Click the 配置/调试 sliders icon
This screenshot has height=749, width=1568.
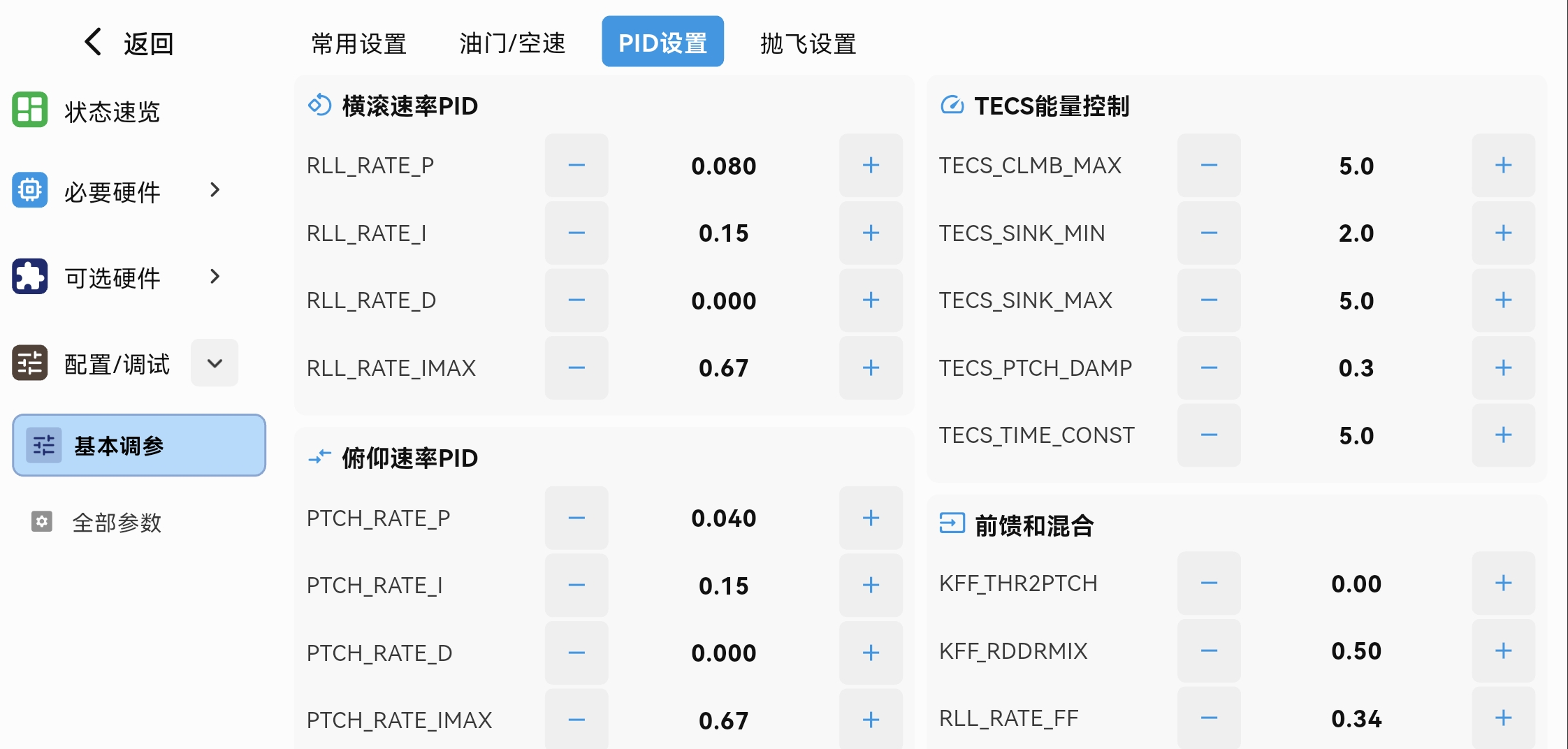29,363
